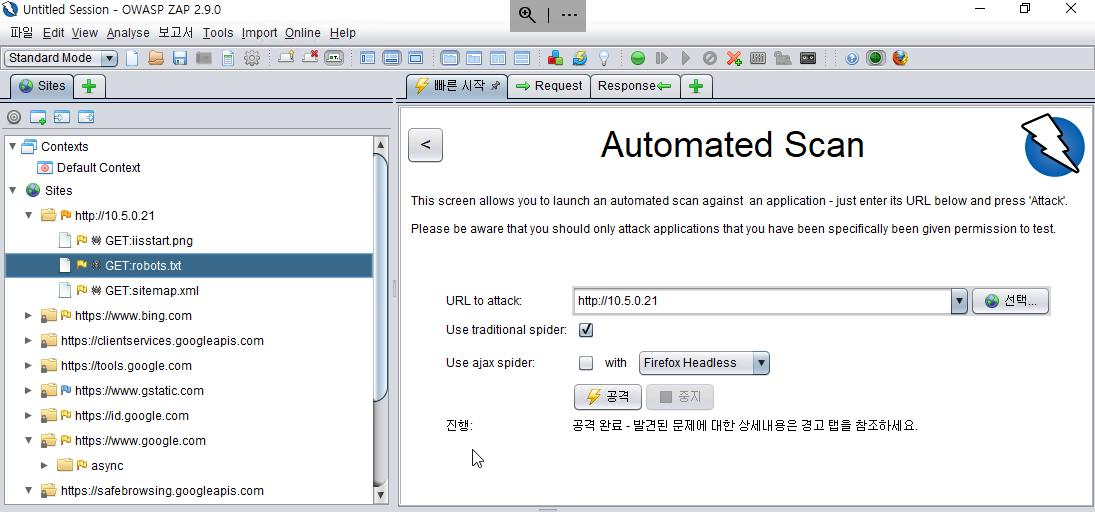The height and width of the screenshot is (512, 1095).
Task: Open ZAP User Guide via blue help icon
Action: [x=851, y=59]
